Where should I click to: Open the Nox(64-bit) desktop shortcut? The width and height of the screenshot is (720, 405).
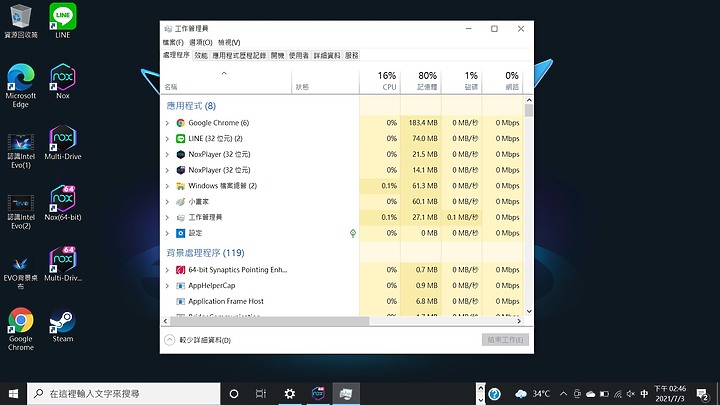[62, 203]
